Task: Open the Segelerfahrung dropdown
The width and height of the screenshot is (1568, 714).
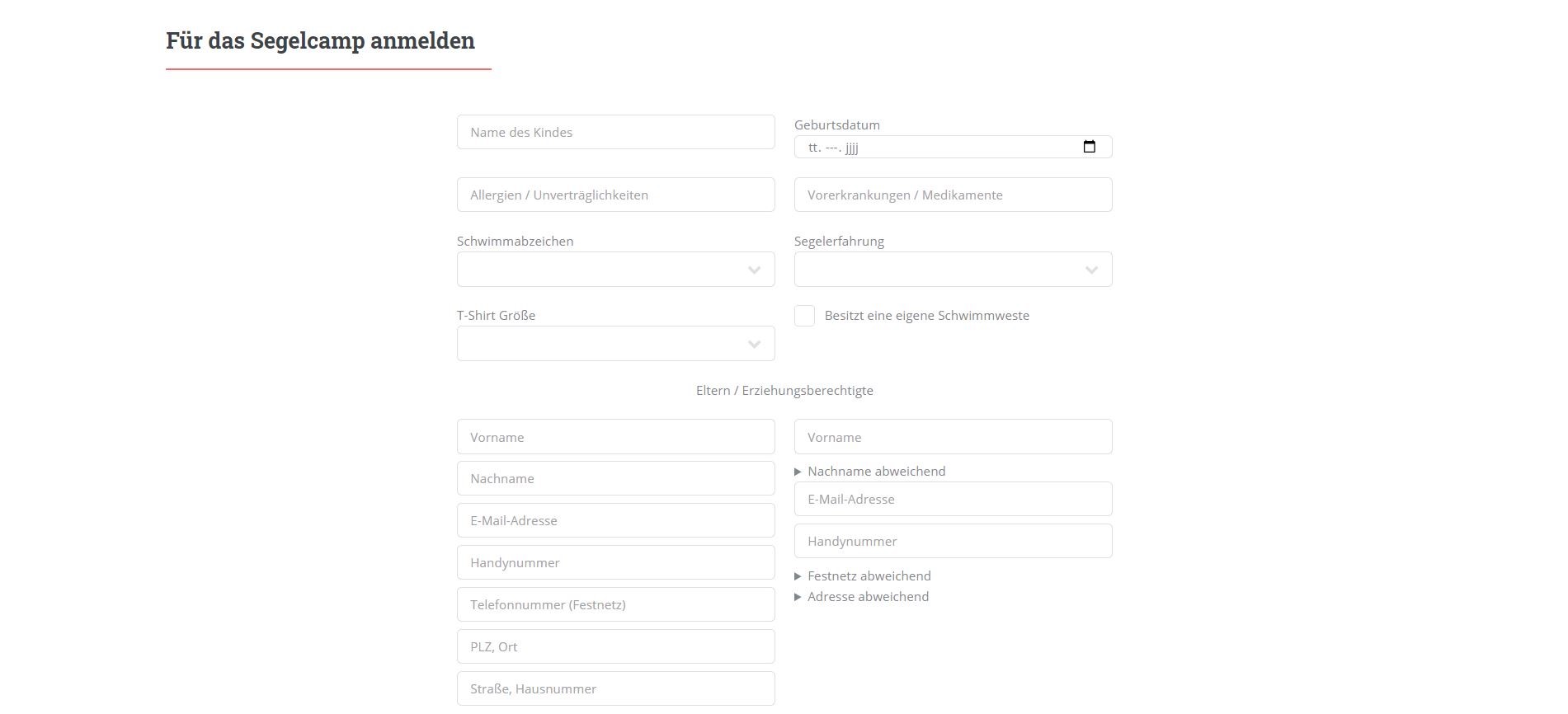Action: point(953,270)
